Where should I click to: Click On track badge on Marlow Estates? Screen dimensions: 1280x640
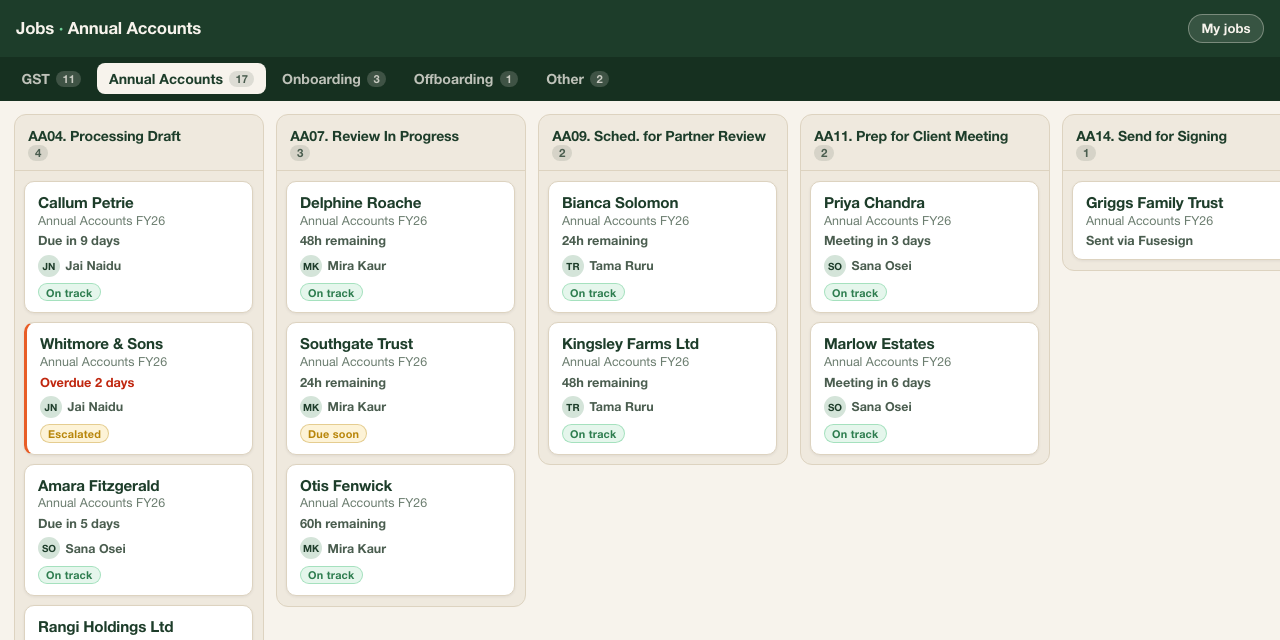(855, 434)
